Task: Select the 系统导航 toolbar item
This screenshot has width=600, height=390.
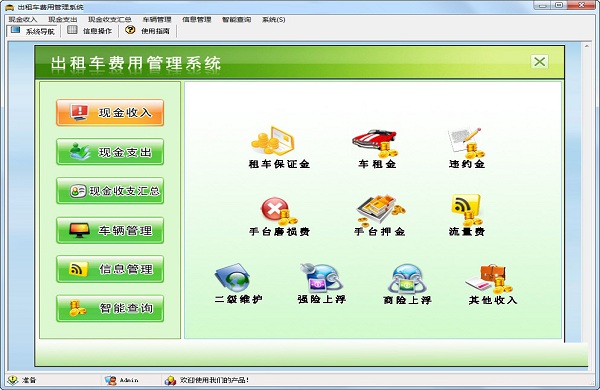Action: [33, 31]
